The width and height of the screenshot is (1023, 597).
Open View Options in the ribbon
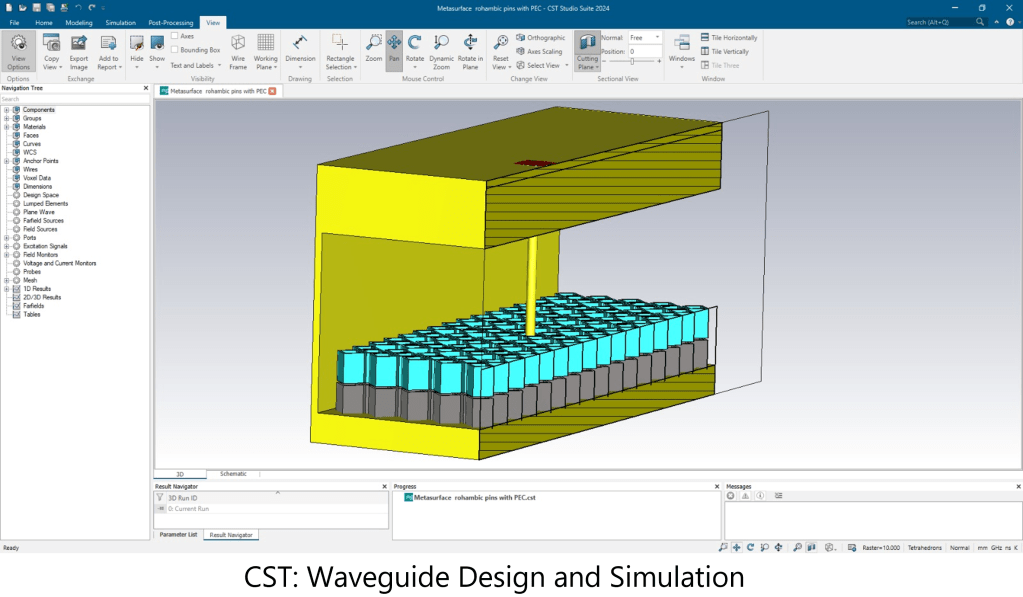tap(18, 50)
